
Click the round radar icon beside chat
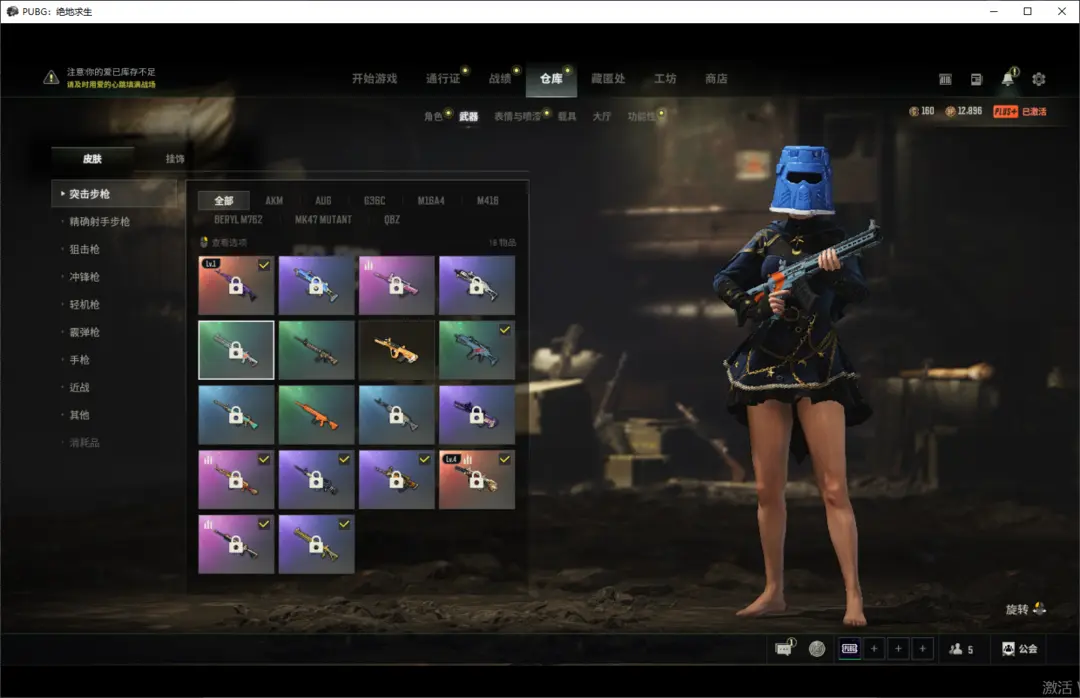tap(817, 648)
